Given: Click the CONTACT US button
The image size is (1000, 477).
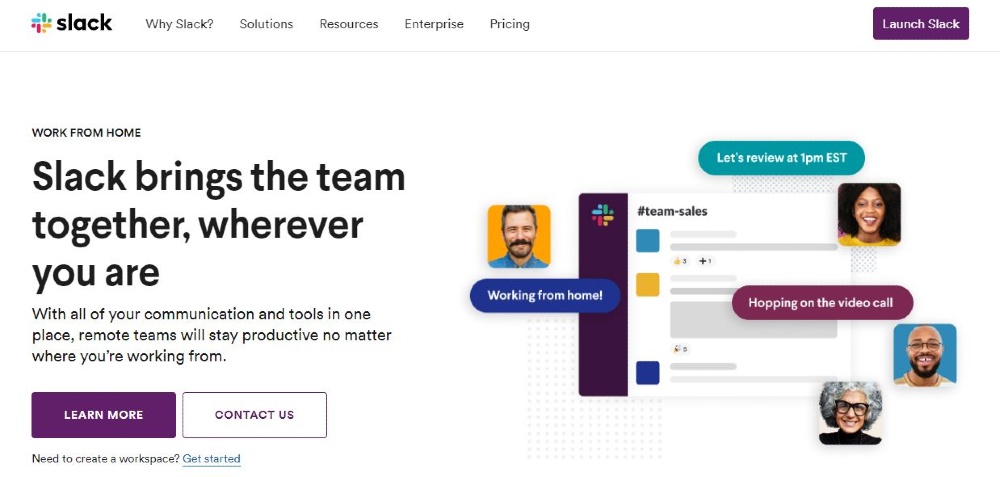Looking at the screenshot, I should [x=254, y=415].
